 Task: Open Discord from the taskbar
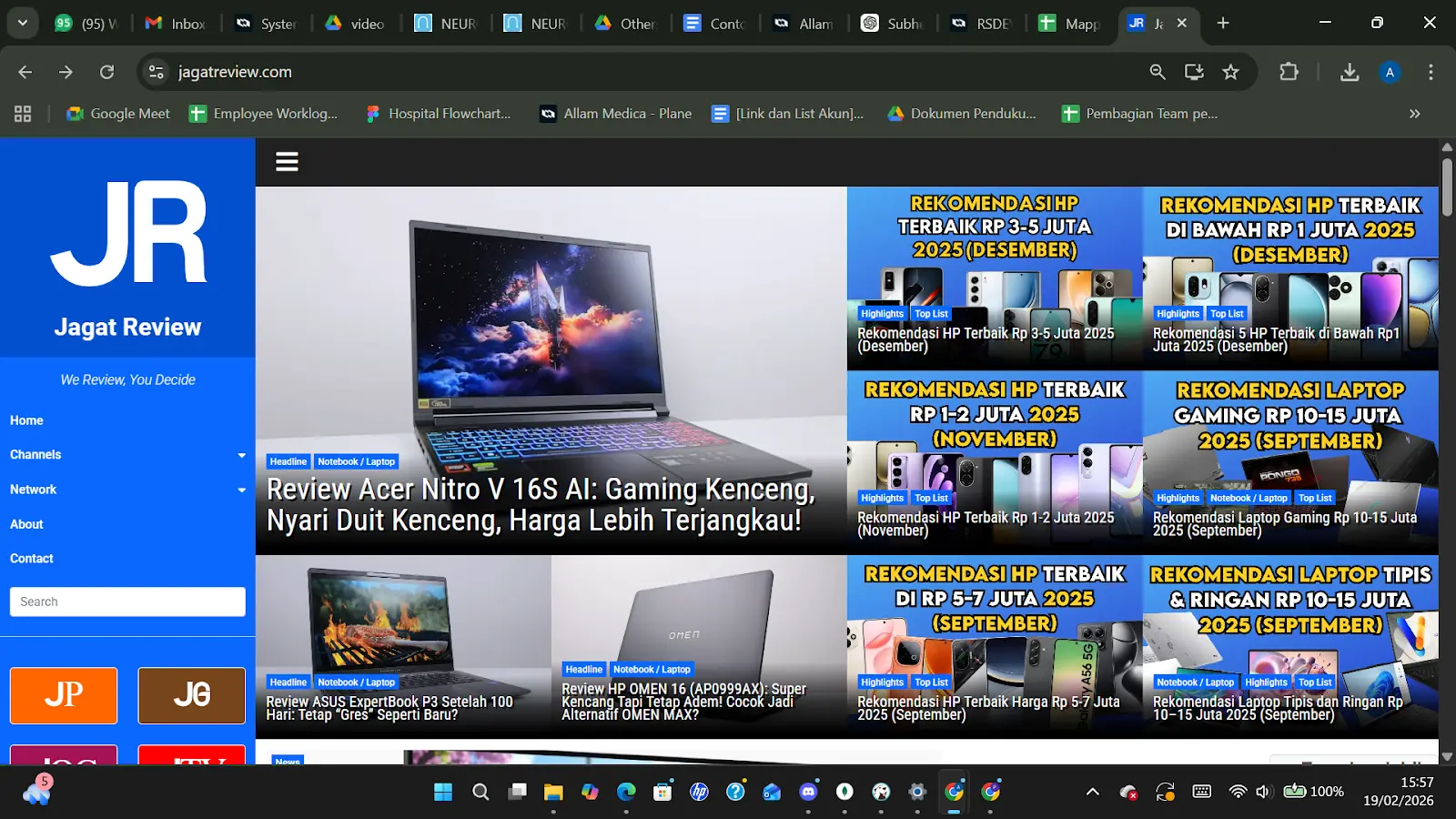pyautogui.click(x=808, y=792)
